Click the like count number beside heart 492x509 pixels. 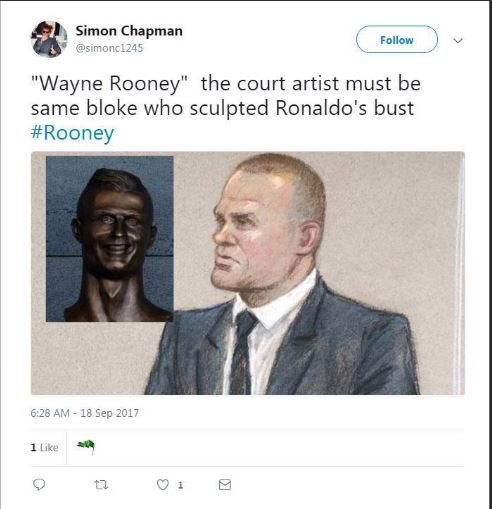point(180,485)
